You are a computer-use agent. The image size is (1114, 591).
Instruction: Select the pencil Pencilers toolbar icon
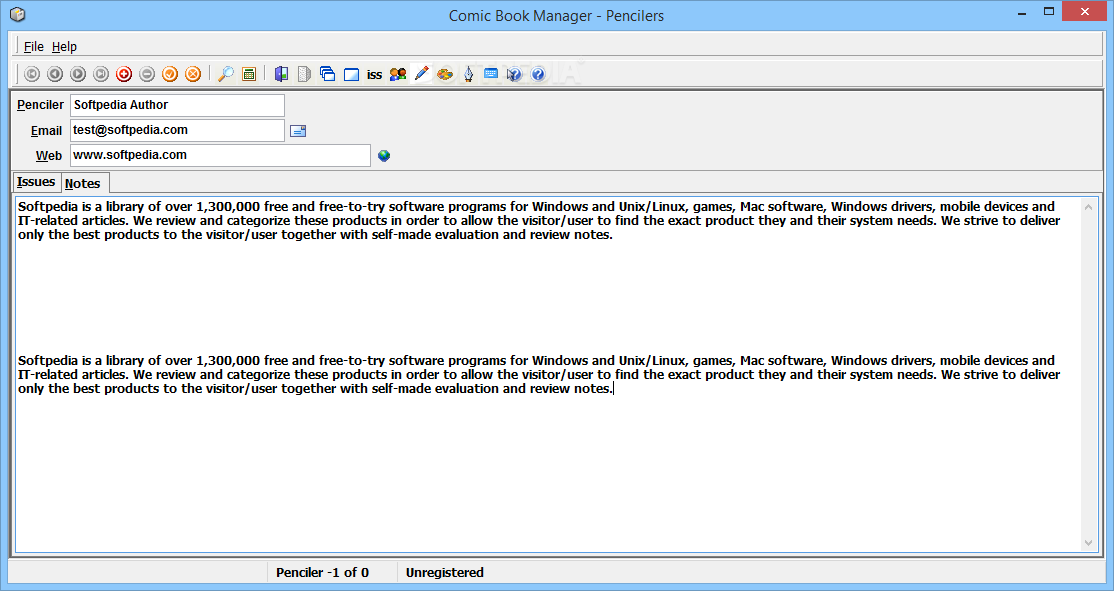tap(421, 74)
